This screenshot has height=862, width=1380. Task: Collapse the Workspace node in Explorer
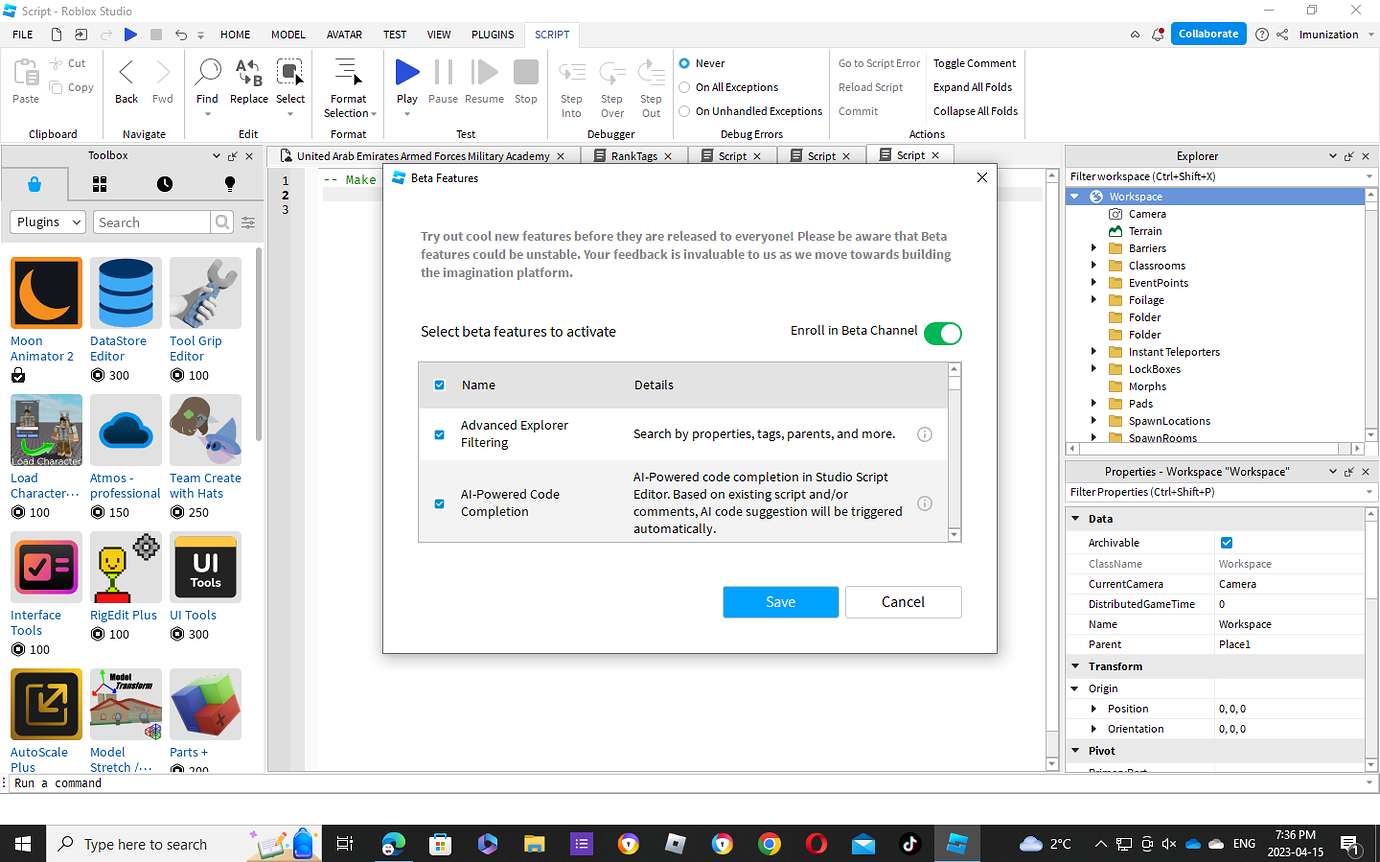pyautogui.click(x=1075, y=197)
